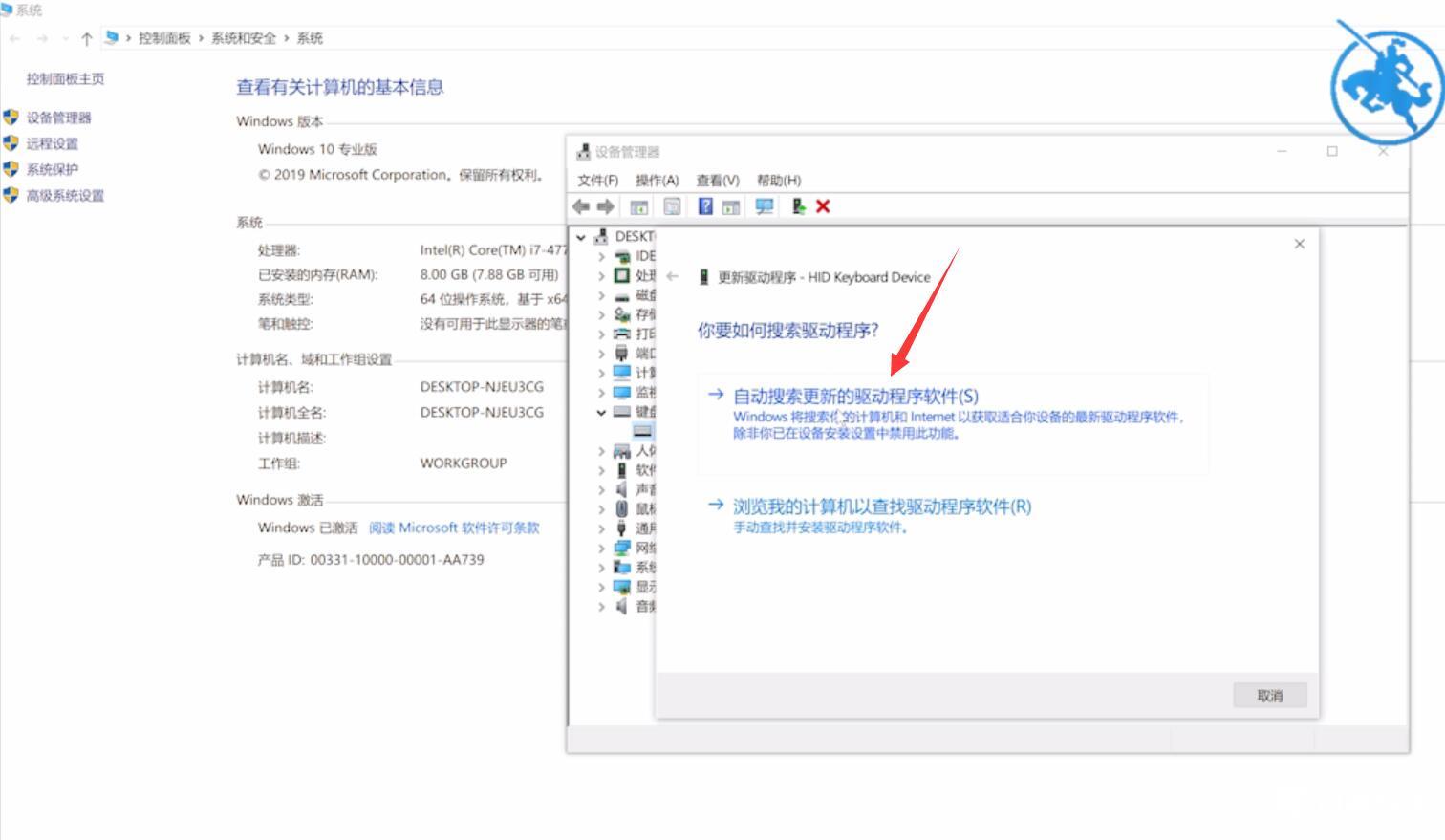Click Back arrow in Device Manager toolbar

pyautogui.click(x=581, y=206)
